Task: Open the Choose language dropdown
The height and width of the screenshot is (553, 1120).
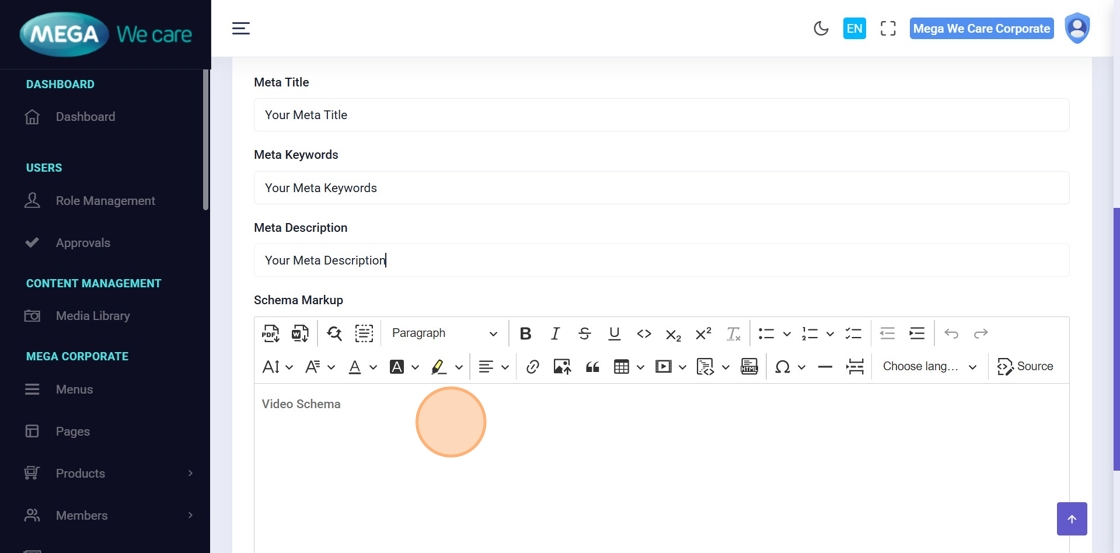Action: pos(929,367)
